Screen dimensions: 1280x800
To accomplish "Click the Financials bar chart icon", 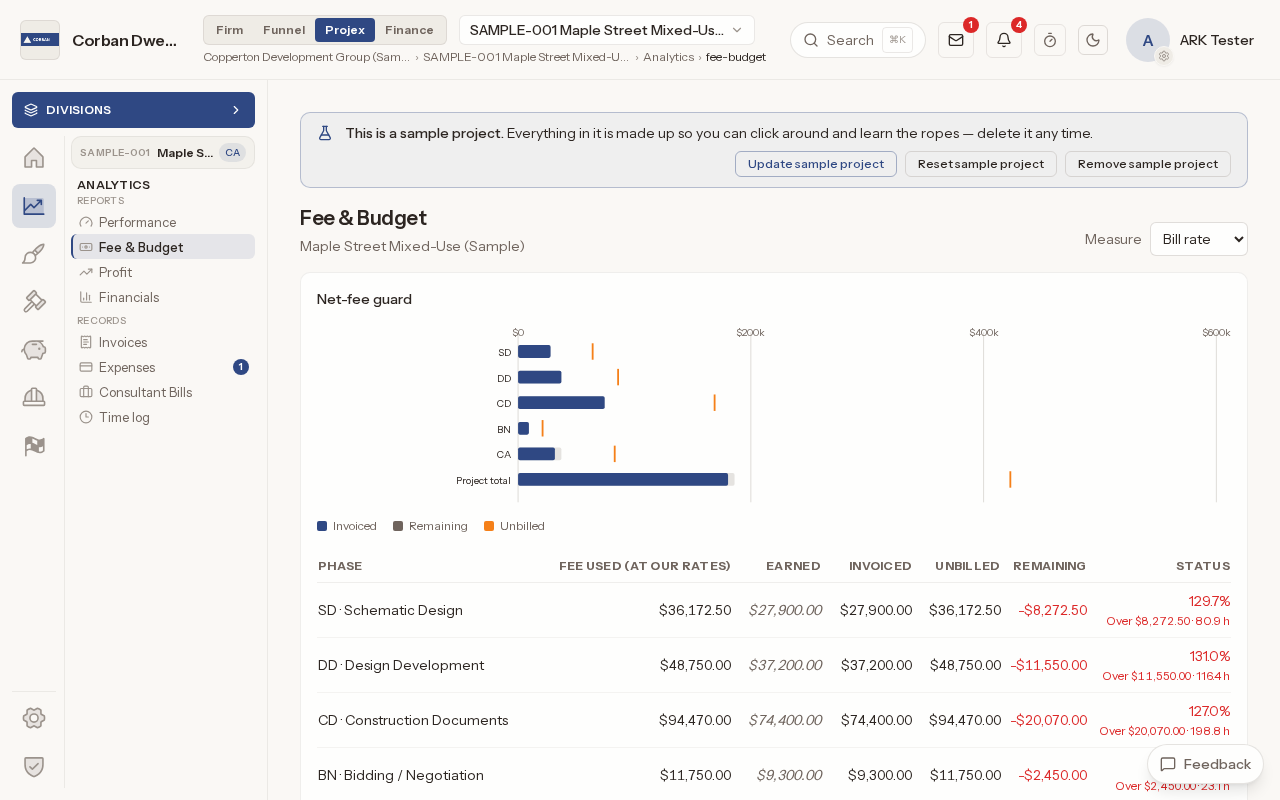I will [86, 297].
